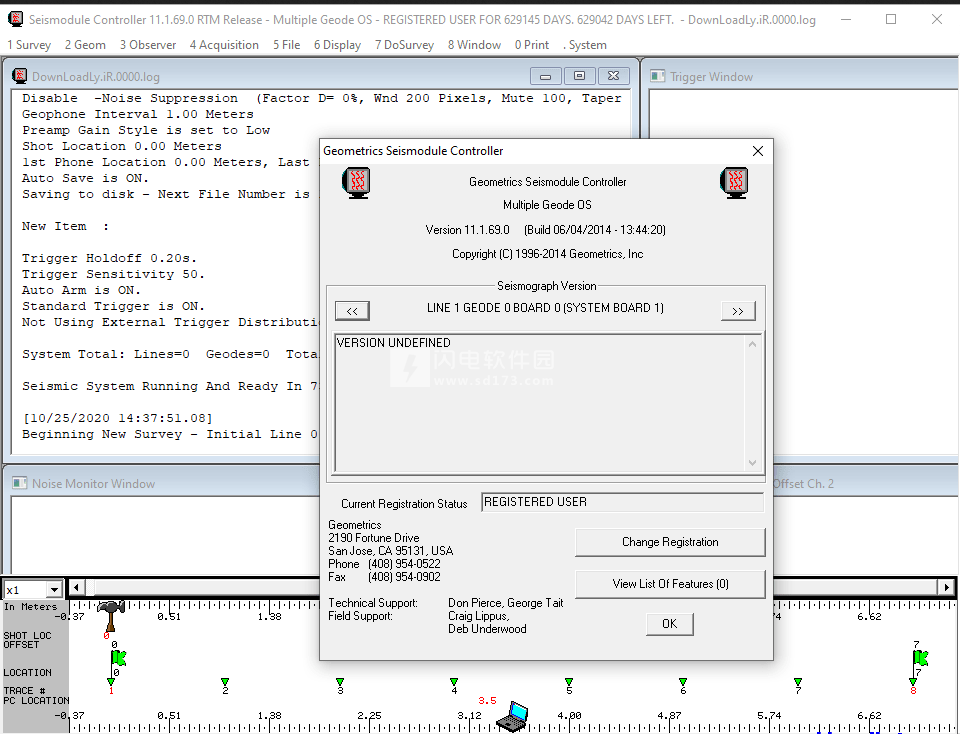Select trace 4 geophone marker
960x734 pixels.
click(x=454, y=681)
